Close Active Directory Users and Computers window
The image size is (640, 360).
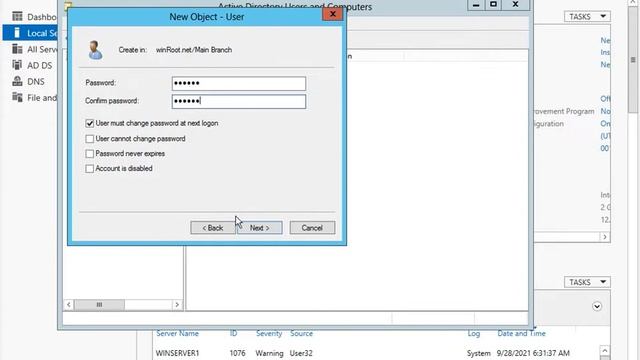click(516, 5)
